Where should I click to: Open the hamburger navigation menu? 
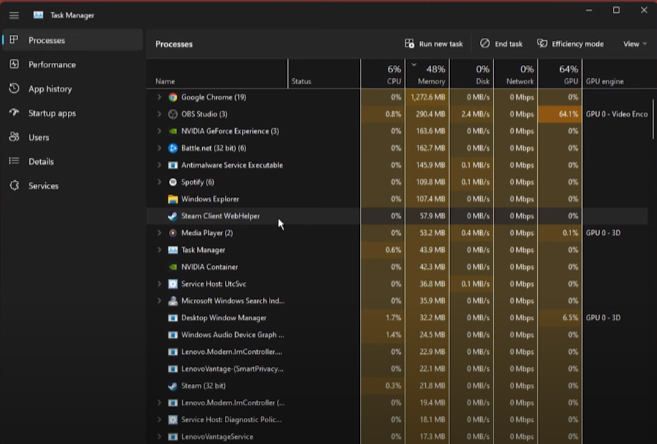pos(14,15)
